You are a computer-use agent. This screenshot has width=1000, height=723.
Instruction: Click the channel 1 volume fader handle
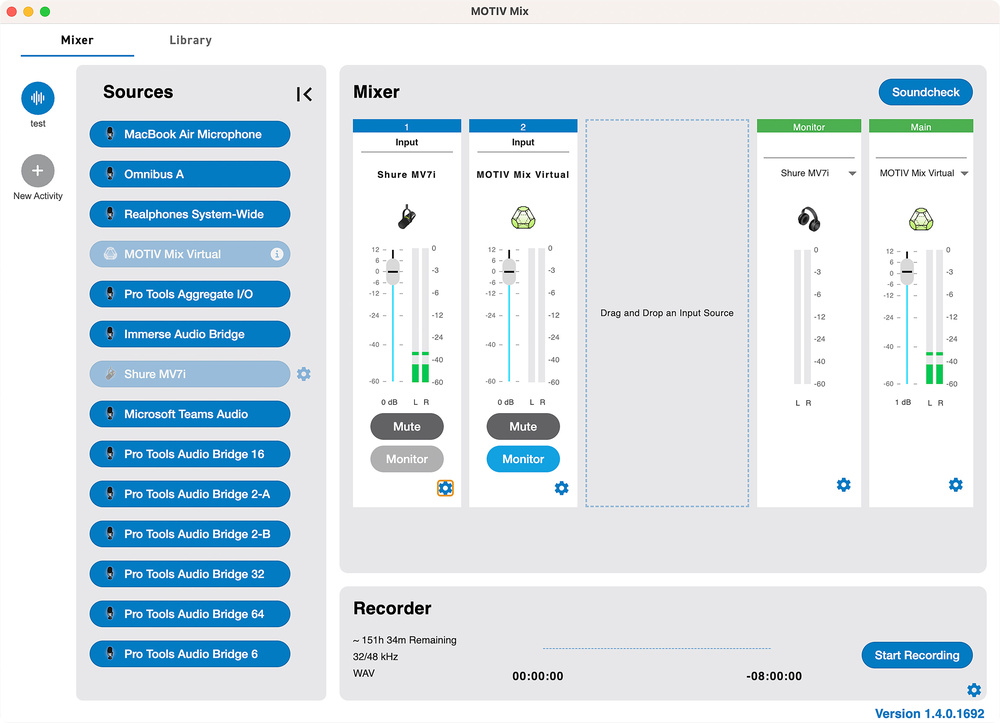pyautogui.click(x=393, y=272)
